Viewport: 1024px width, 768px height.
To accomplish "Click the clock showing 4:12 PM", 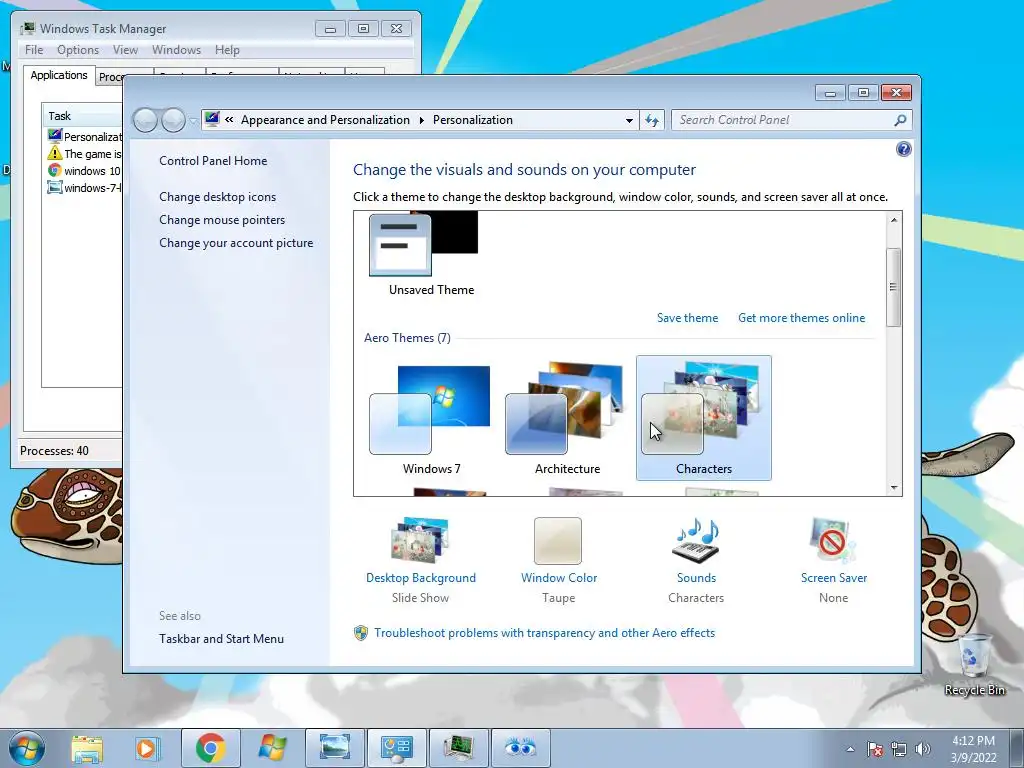I will coord(973,749).
